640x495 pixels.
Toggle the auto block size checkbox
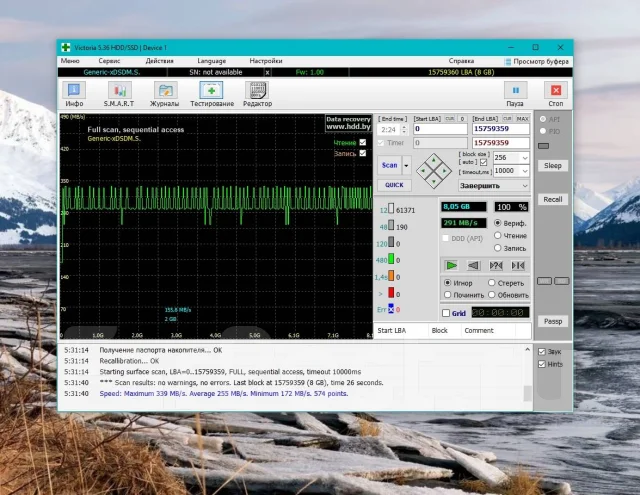[x=484, y=162]
